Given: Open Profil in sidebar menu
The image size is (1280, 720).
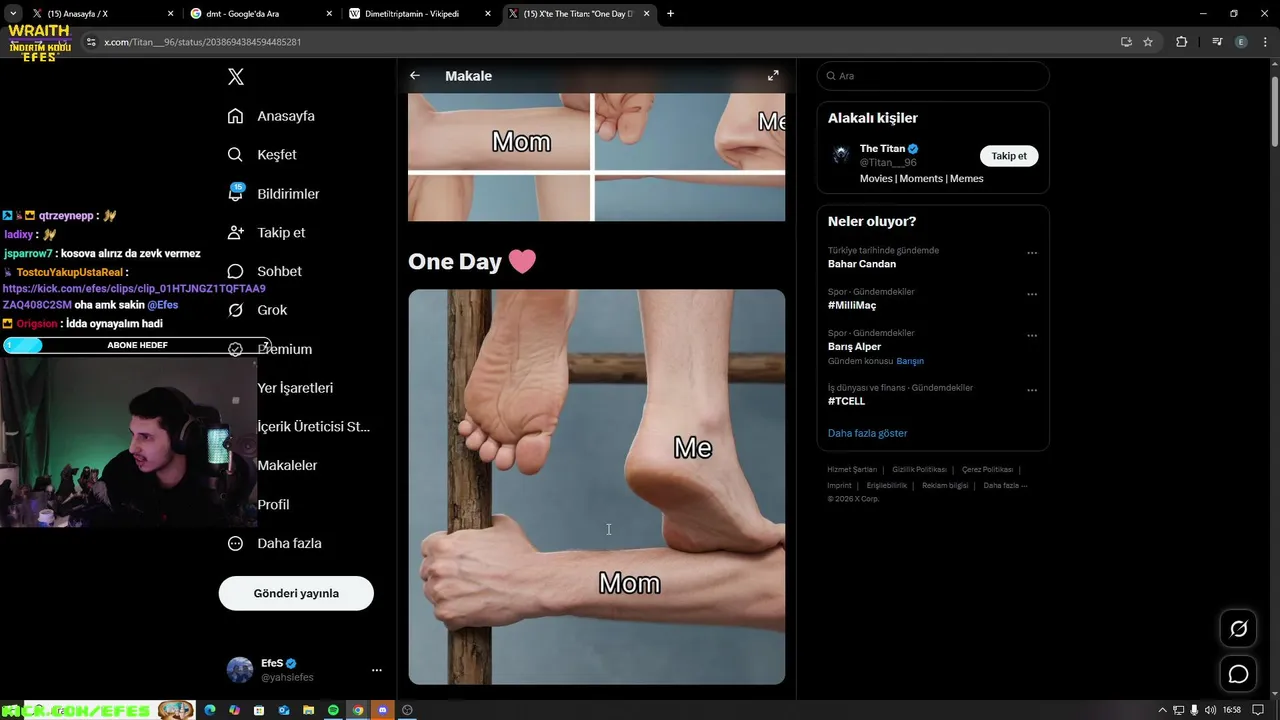Looking at the screenshot, I should [273, 504].
